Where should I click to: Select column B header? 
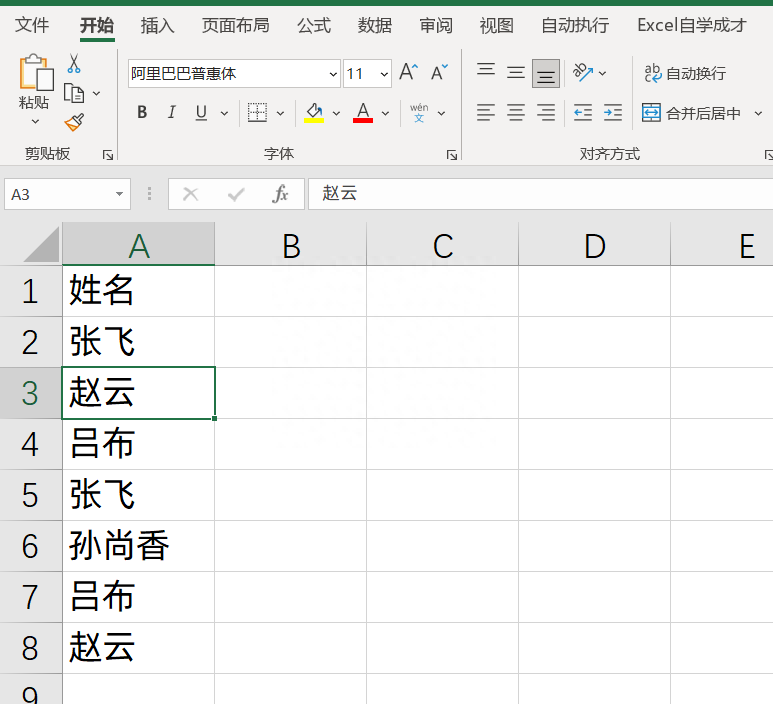coord(291,245)
